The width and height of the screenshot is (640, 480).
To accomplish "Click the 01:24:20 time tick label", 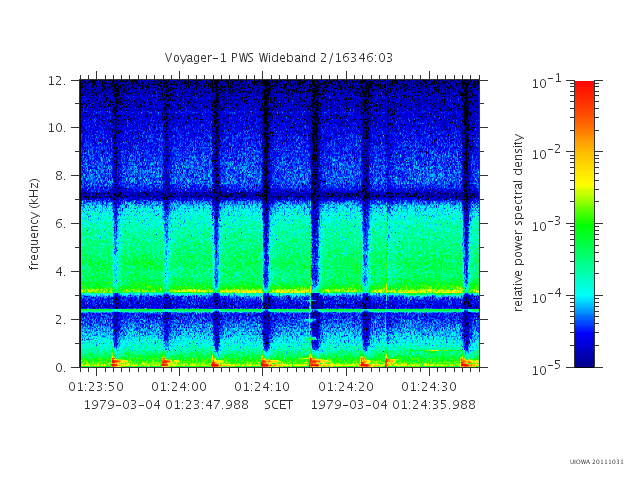I will [346, 387].
